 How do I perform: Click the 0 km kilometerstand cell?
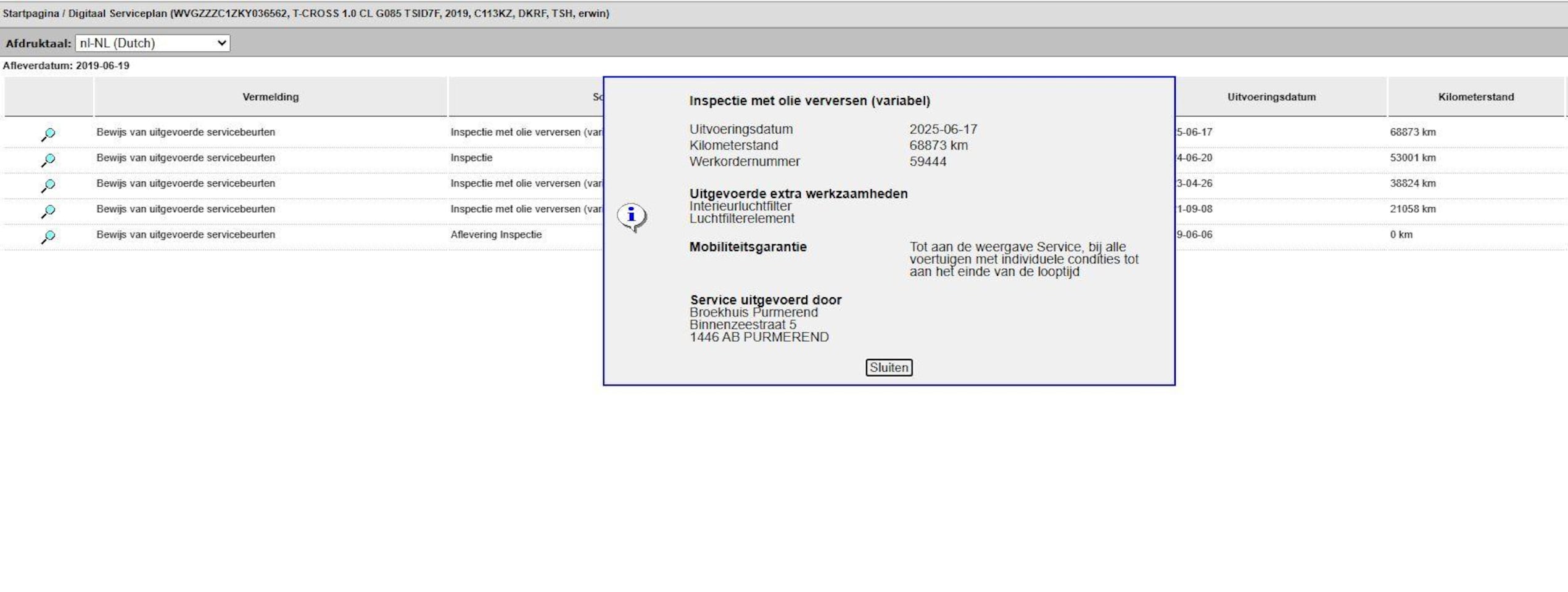[x=1401, y=234]
